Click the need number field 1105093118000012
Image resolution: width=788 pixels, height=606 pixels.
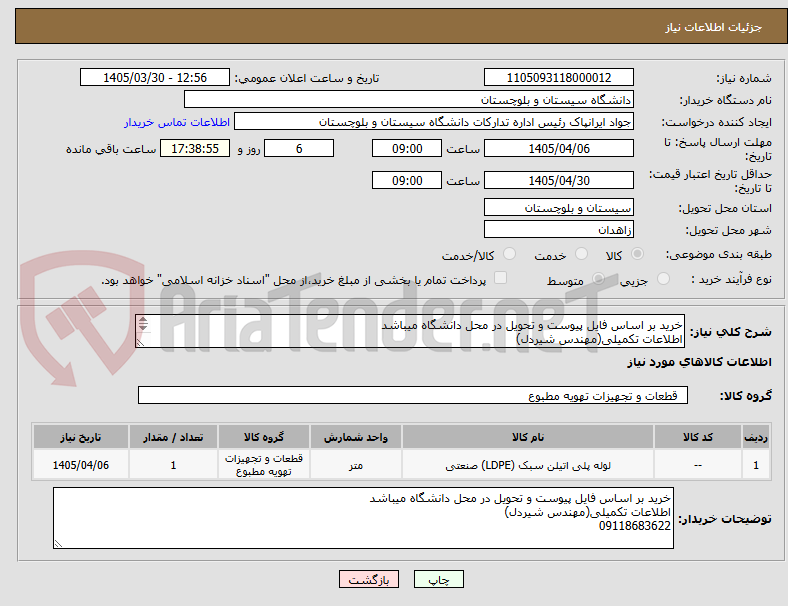[x=558, y=77]
